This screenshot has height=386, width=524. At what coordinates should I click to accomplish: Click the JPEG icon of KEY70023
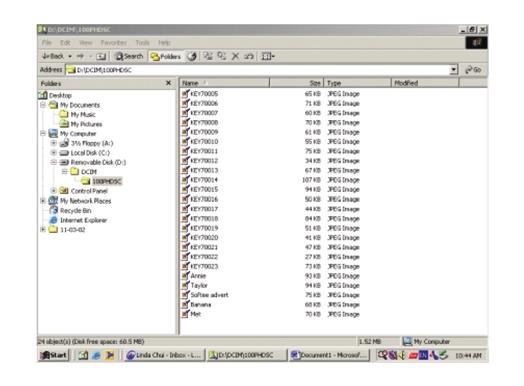[185, 266]
